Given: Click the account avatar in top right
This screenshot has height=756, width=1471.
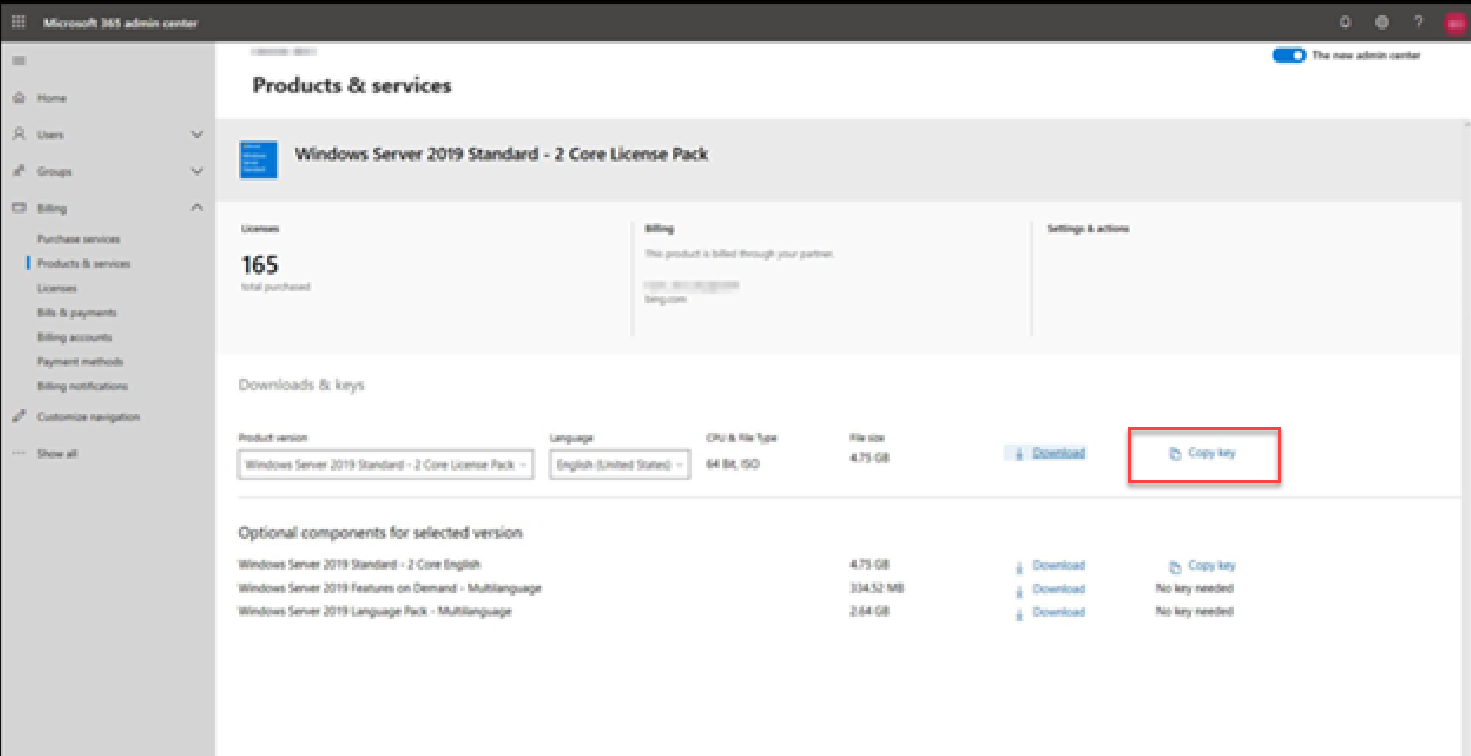Looking at the screenshot, I should (x=1454, y=21).
